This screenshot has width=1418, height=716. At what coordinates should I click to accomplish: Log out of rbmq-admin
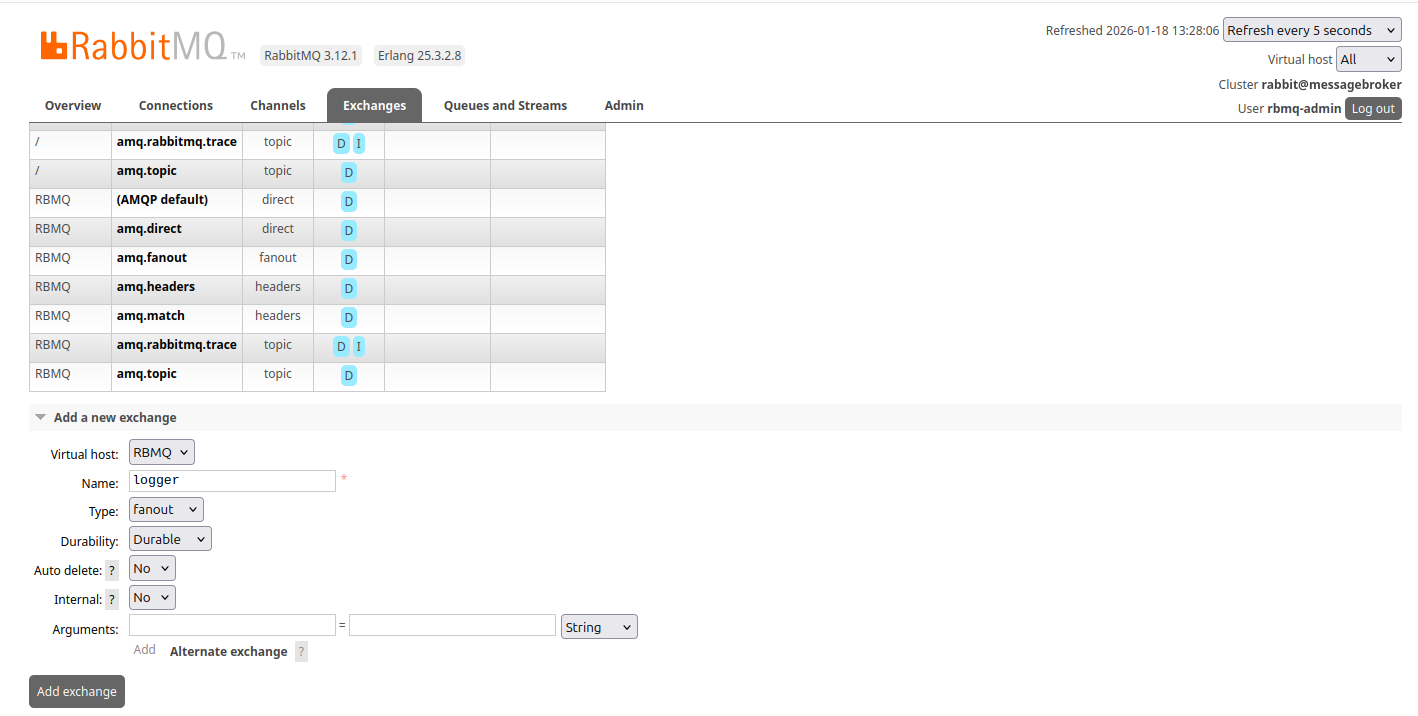[1372, 109]
